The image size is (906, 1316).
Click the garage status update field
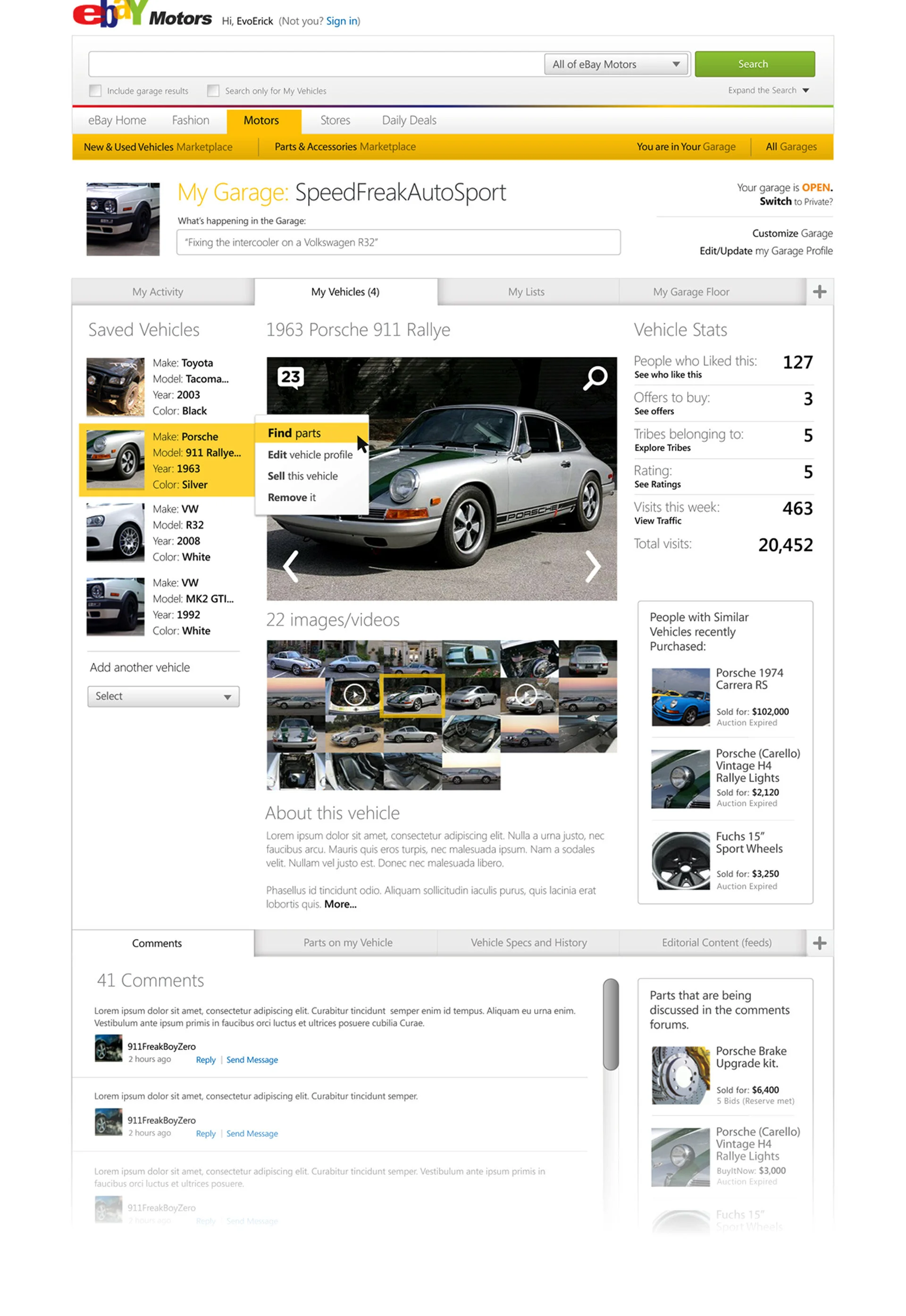click(399, 243)
